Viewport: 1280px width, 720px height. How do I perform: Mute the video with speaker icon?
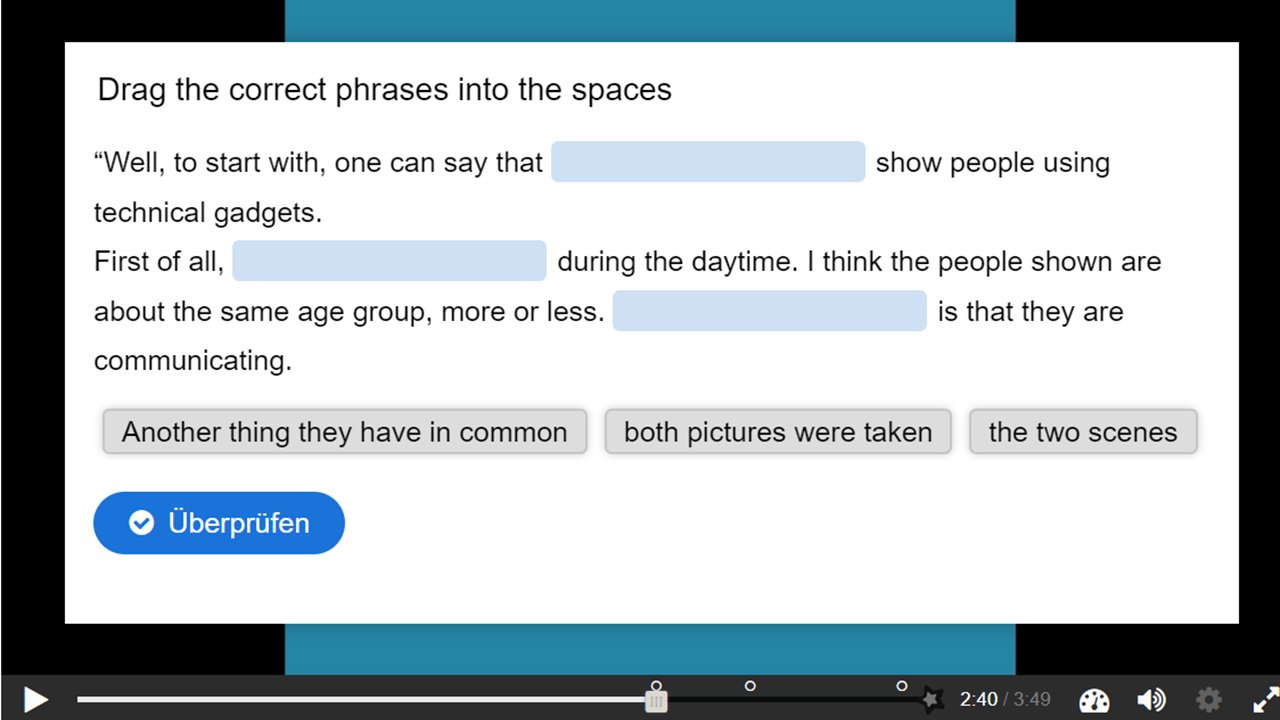[1151, 699]
